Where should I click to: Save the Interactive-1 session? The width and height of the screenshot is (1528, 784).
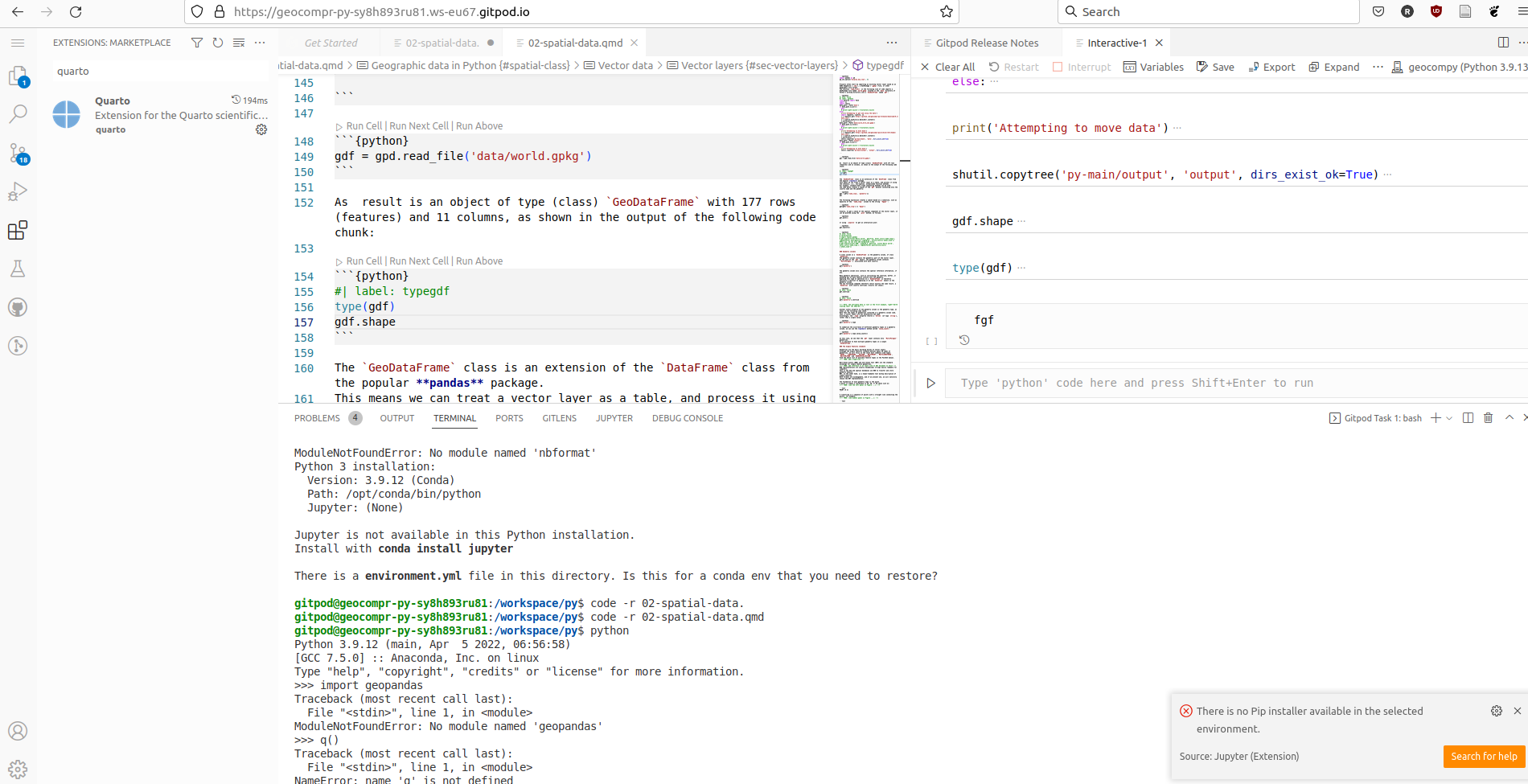point(1215,67)
